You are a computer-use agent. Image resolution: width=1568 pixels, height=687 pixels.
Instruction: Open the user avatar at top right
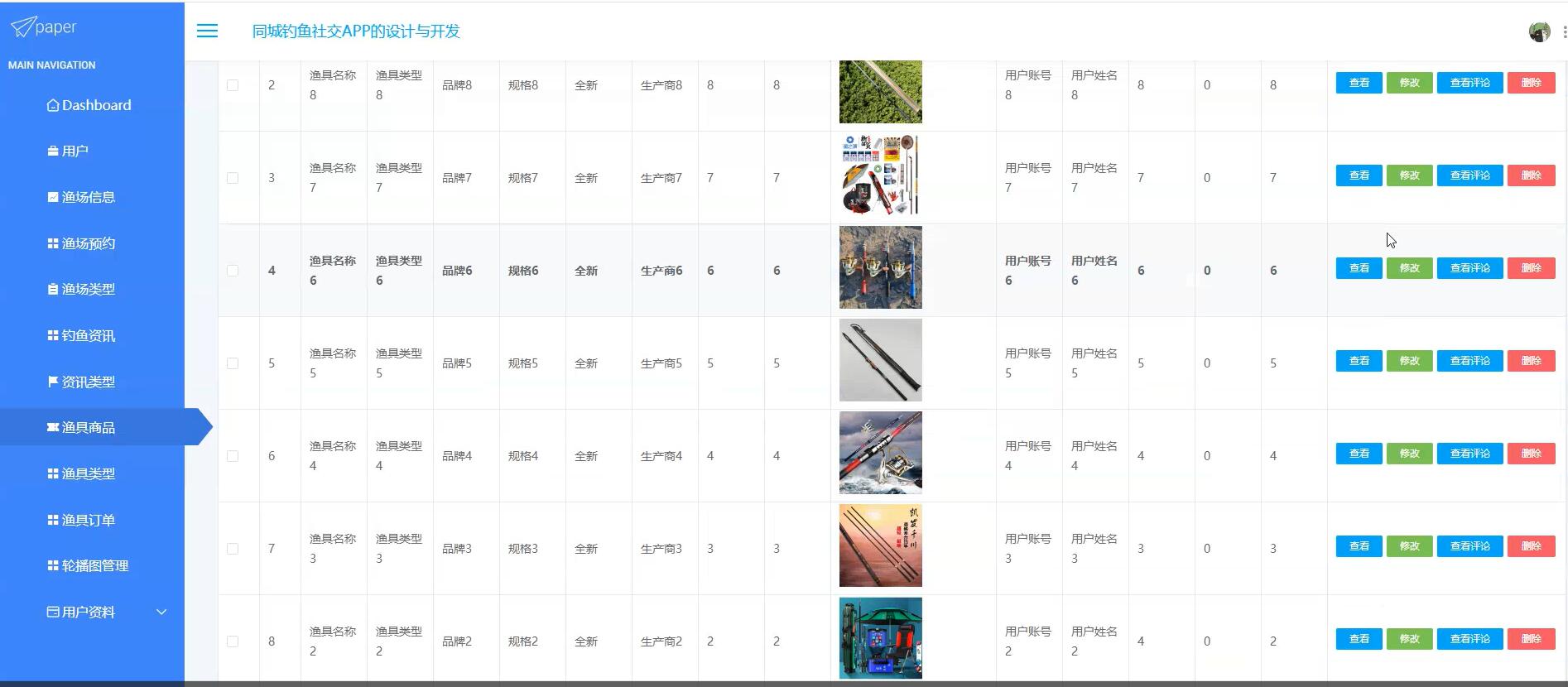(1539, 31)
